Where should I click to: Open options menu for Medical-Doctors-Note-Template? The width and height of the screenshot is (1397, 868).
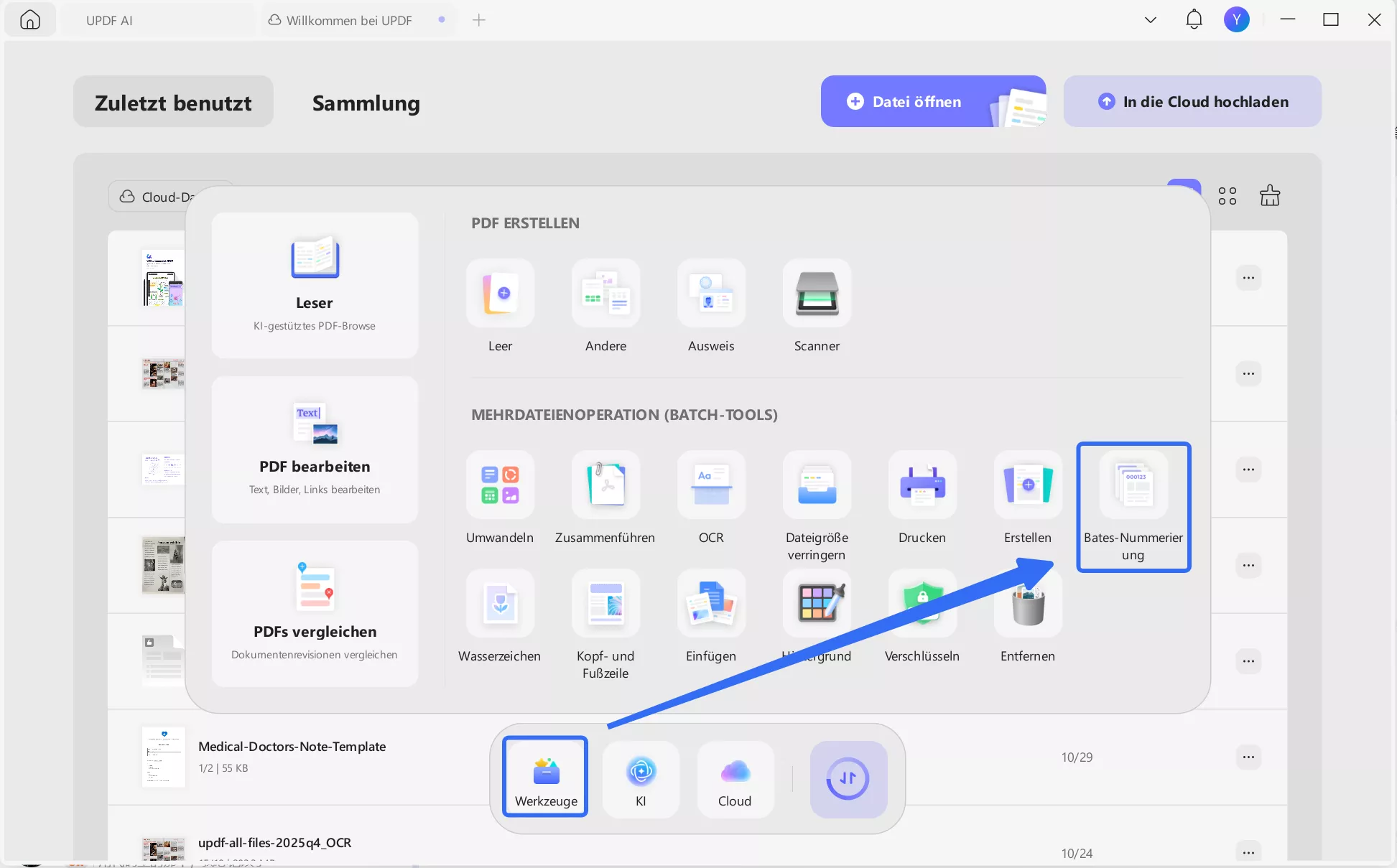pos(1248,757)
